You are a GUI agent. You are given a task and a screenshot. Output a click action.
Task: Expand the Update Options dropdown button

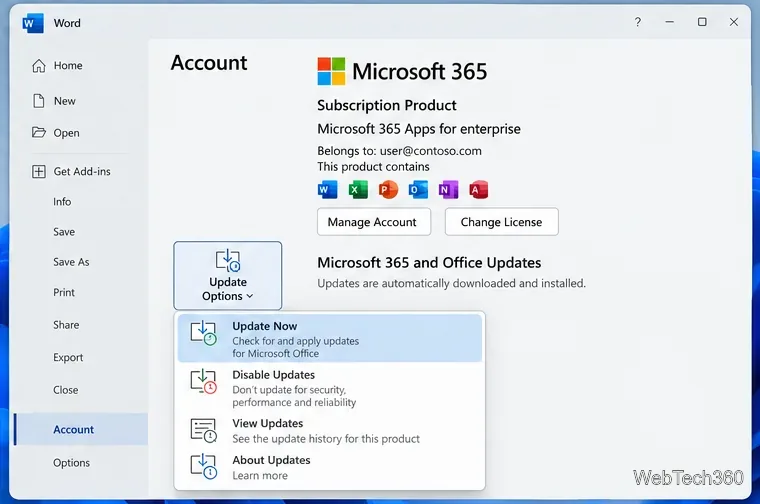click(228, 275)
